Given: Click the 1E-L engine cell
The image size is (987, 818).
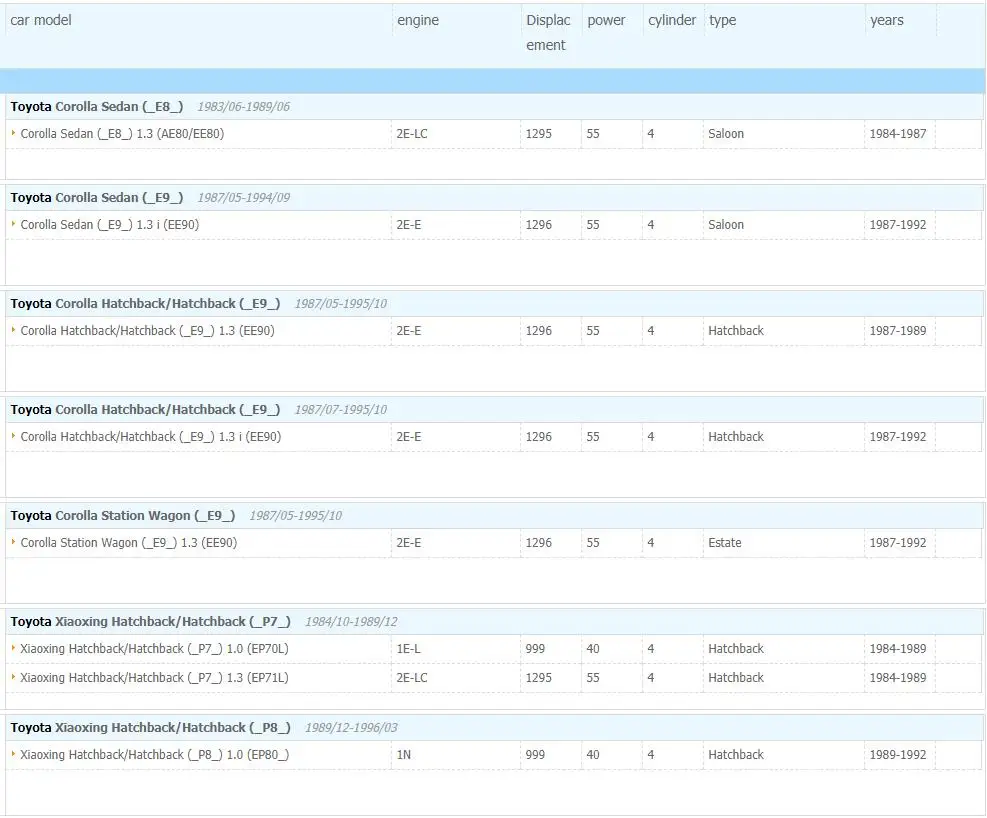Looking at the screenshot, I should click(408, 649).
